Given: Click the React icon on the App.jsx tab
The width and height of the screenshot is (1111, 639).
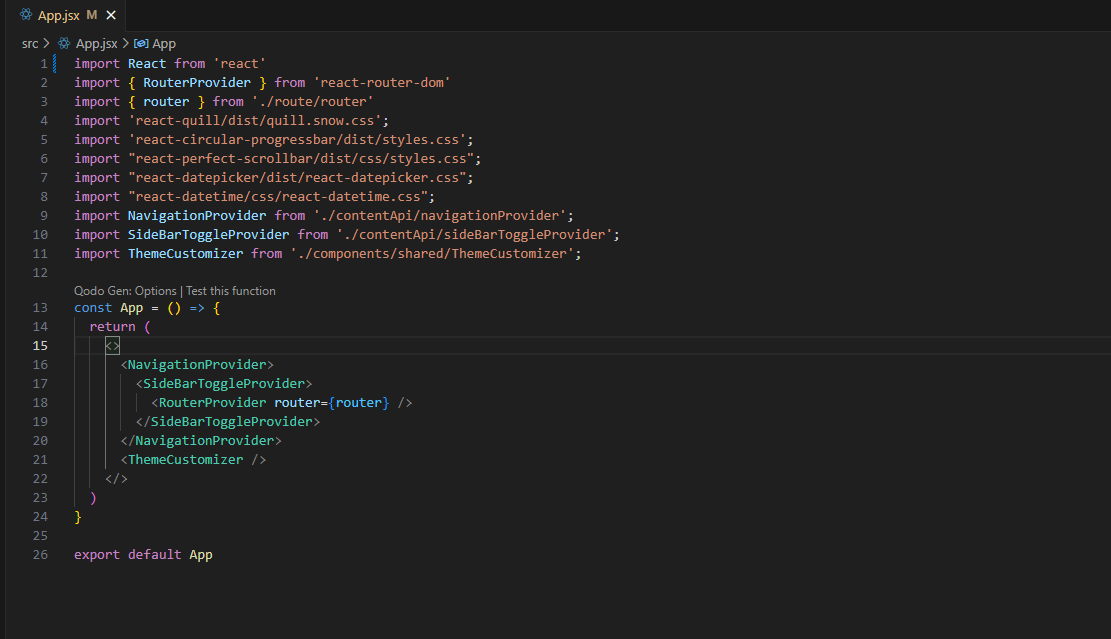Looking at the screenshot, I should pyautogui.click(x=26, y=14).
